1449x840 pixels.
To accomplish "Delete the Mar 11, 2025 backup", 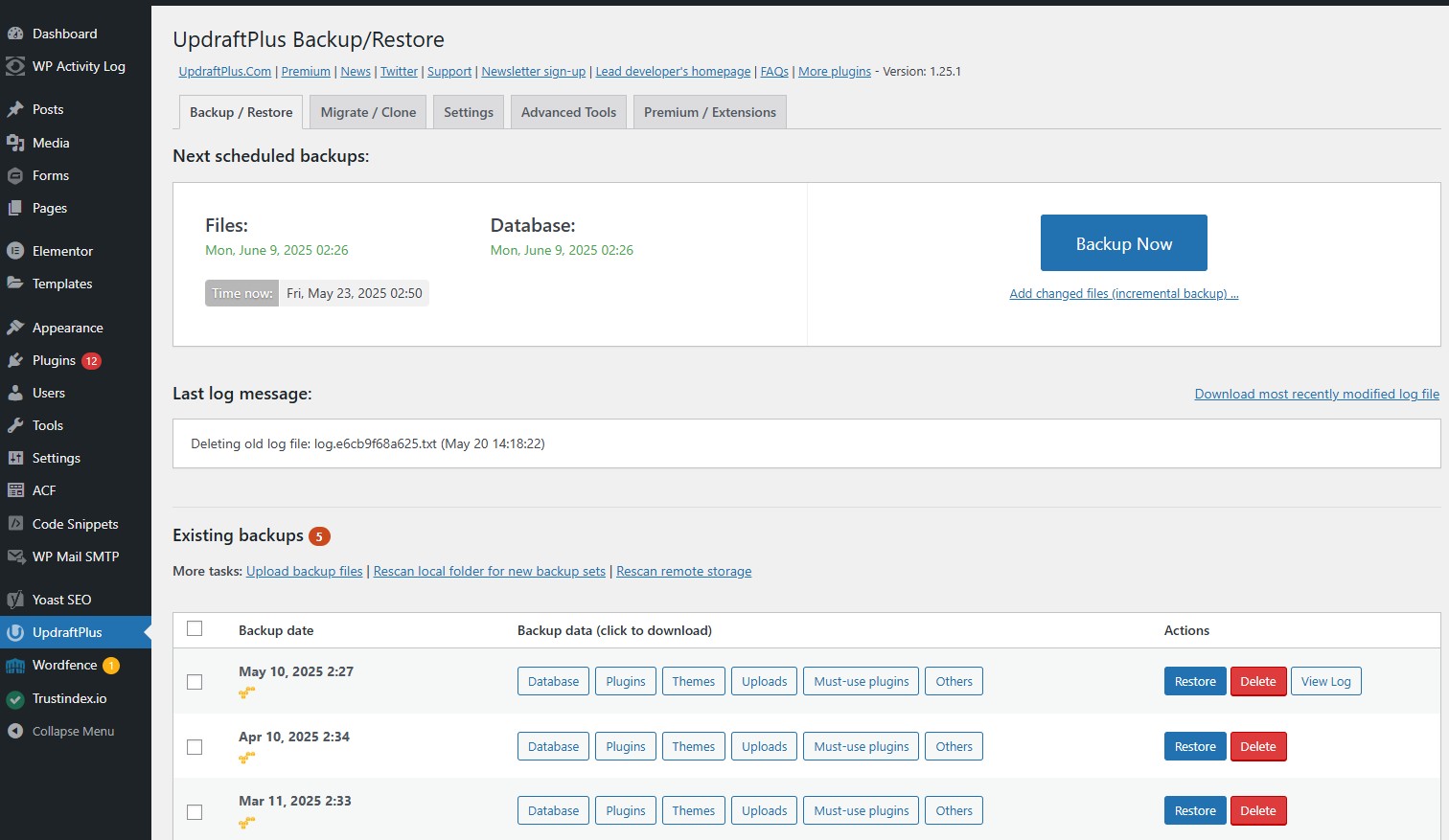I will point(1258,811).
